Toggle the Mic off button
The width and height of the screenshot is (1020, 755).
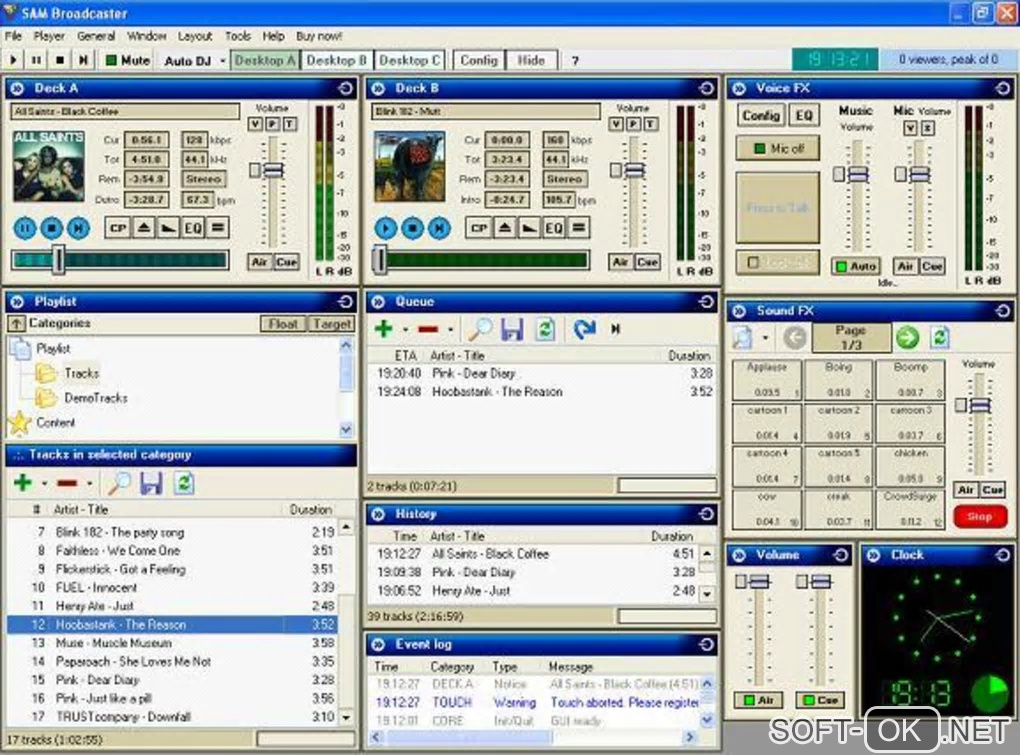(778, 148)
